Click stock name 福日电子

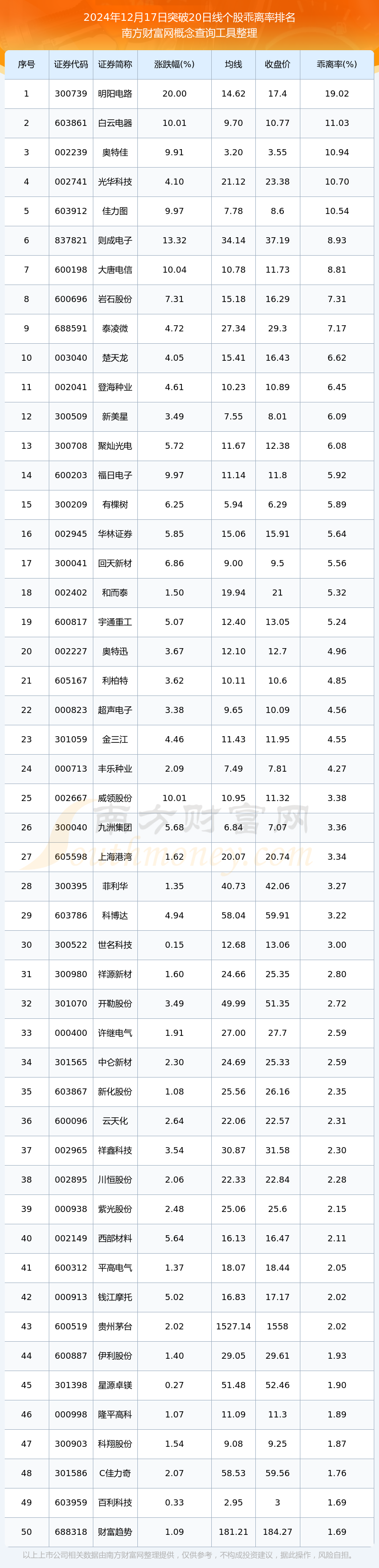point(115,475)
